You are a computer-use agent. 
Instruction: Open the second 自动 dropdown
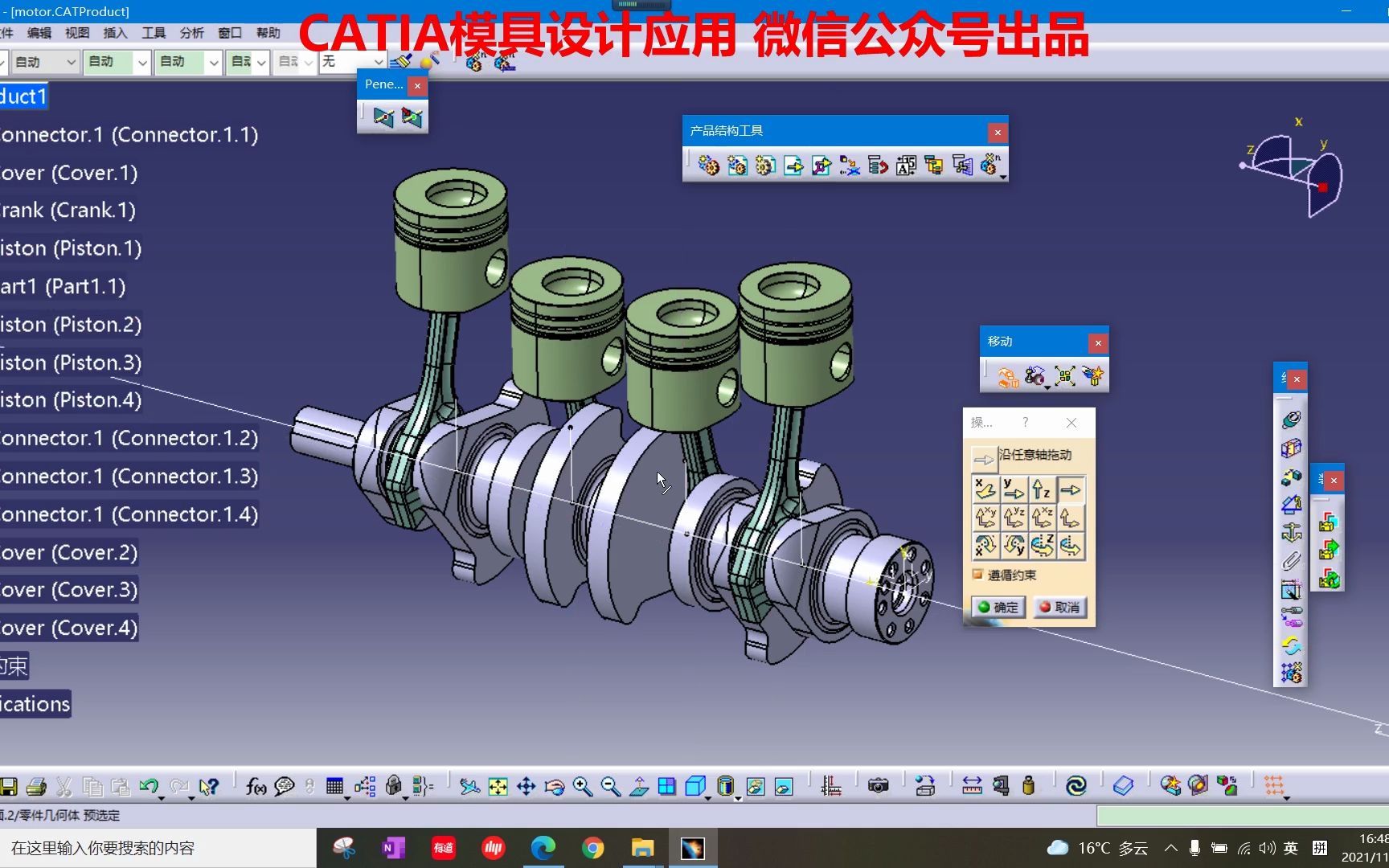coord(117,62)
